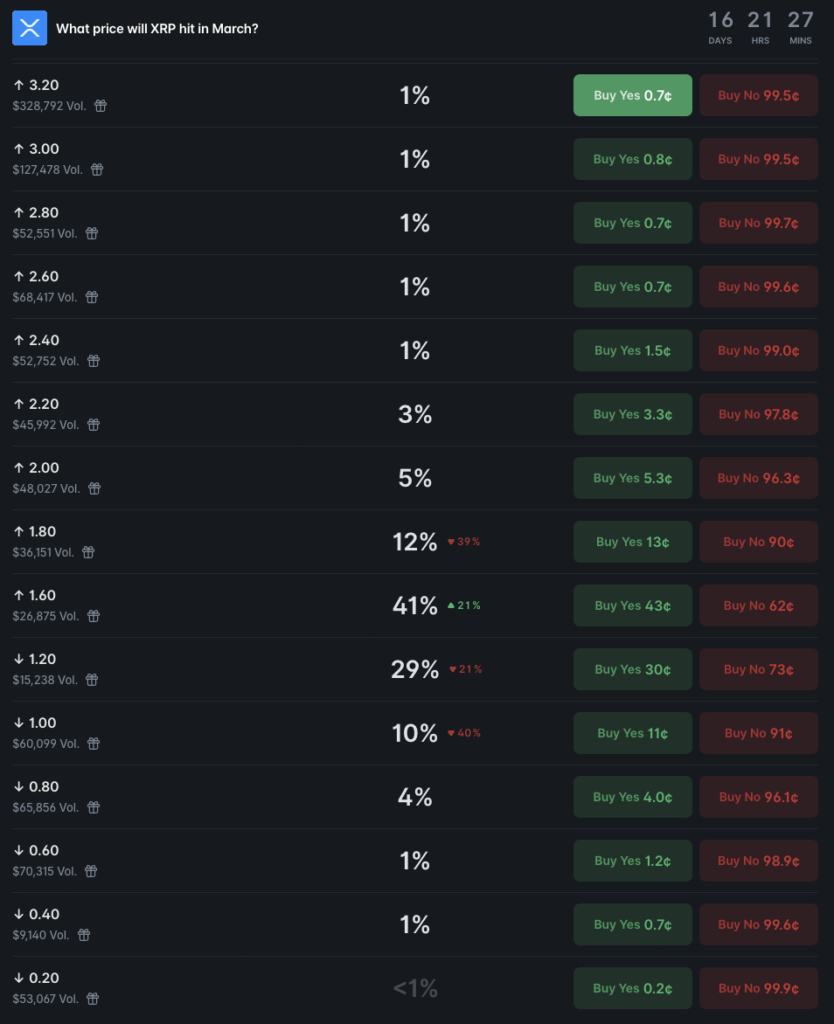Select the gift icon on the 1.80 row
The height and width of the screenshot is (1024, 834).
coord(89,554)
